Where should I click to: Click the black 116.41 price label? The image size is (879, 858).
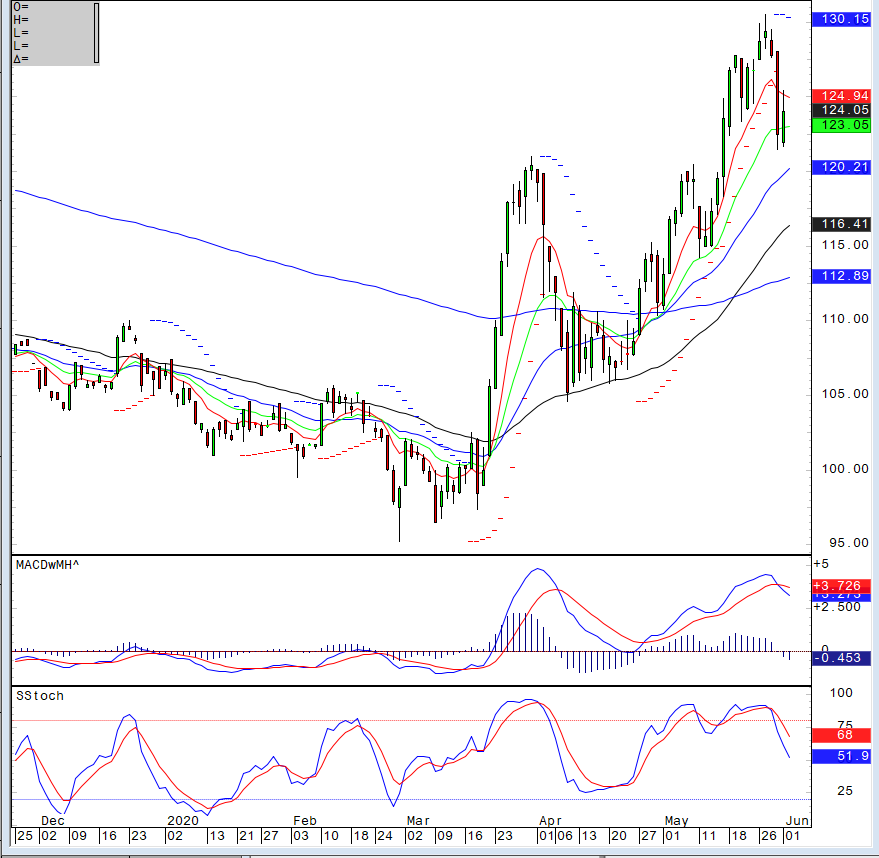(841, 224)
